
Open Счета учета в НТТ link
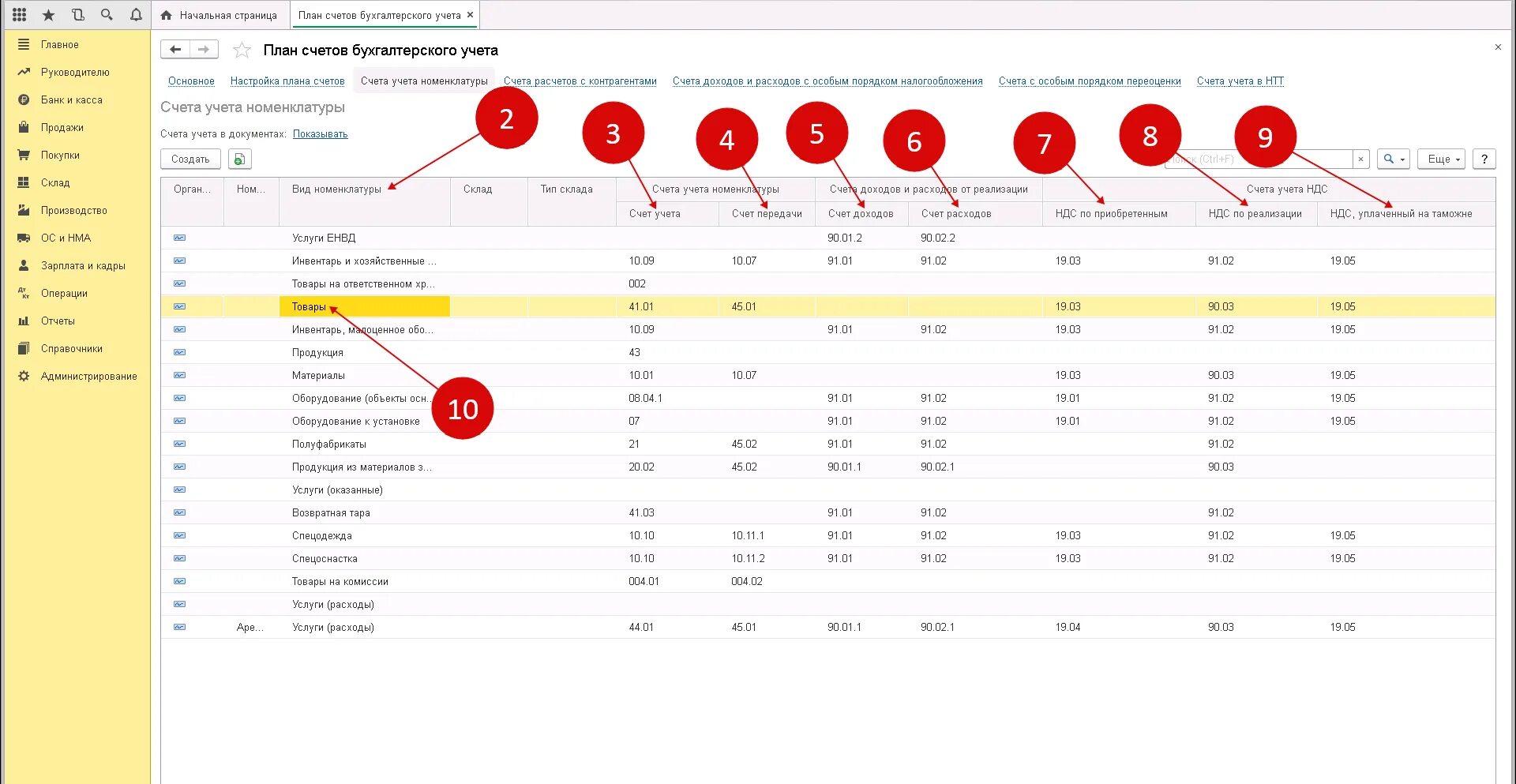tap(1240, 81)
